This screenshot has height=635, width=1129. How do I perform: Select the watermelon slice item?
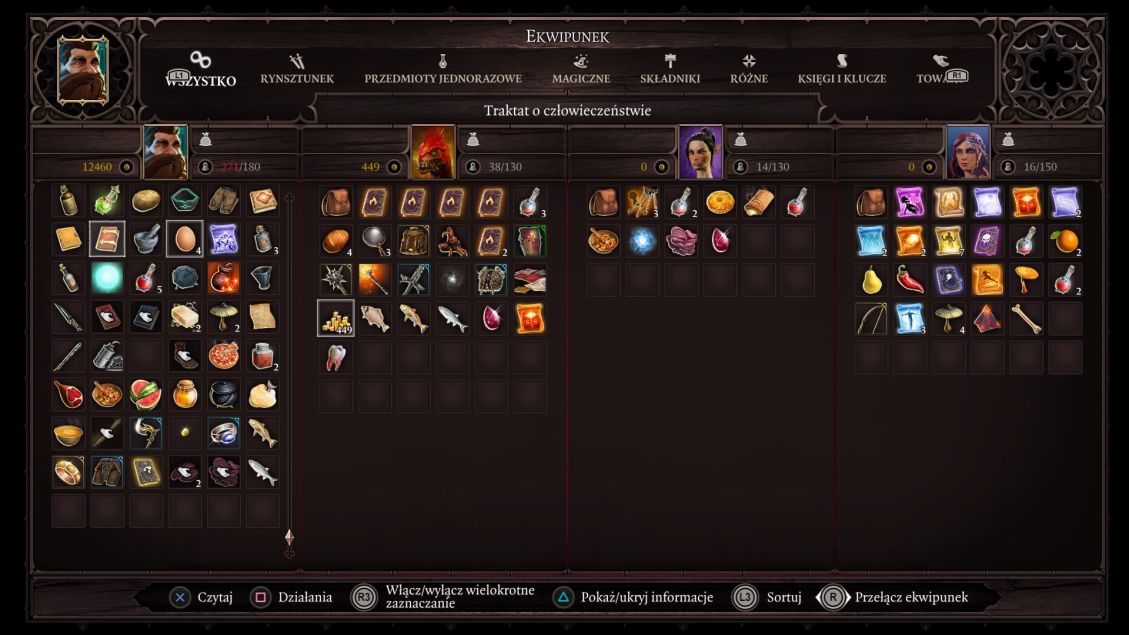[146, 395]
